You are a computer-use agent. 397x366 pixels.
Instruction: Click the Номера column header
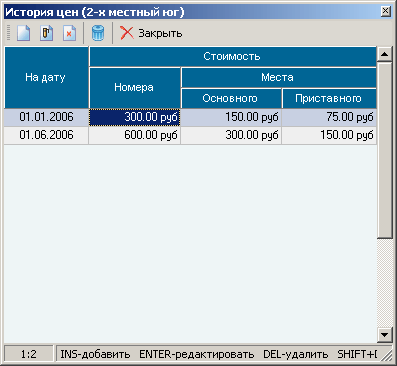pyautogui.click(x=135, y=88)
